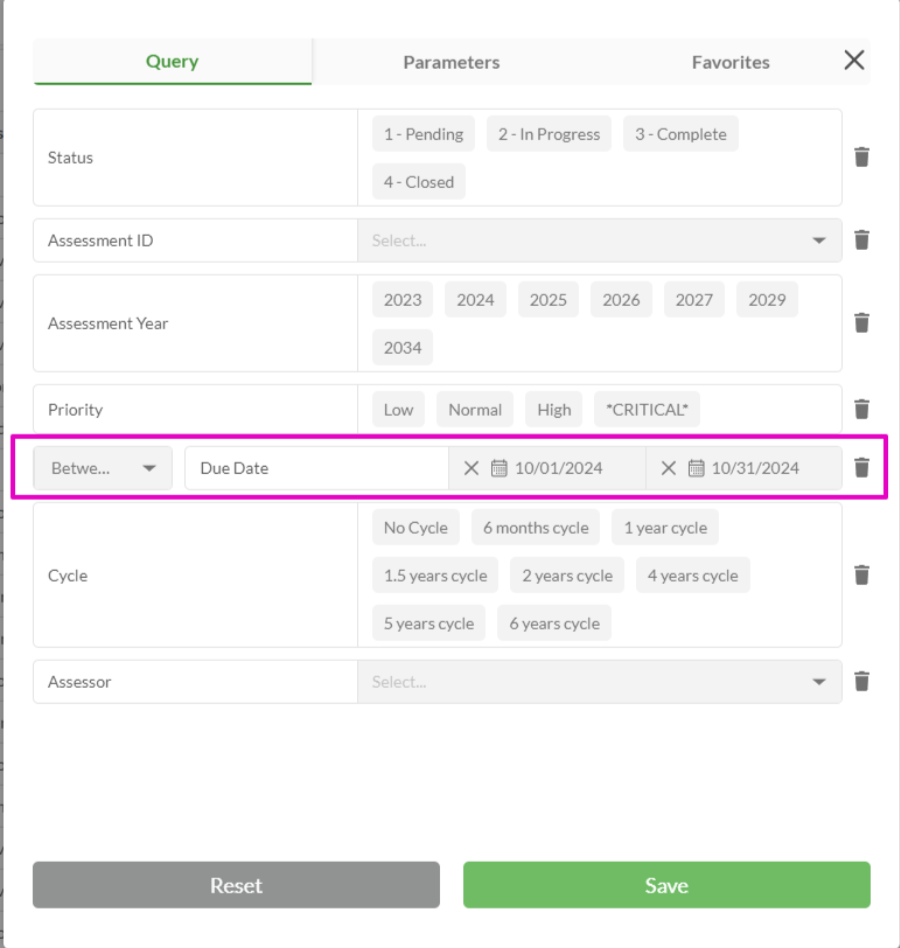Remove the Due Date filter row
The width and height of the screenshot is (900, 948).
[x=861, y=467]
